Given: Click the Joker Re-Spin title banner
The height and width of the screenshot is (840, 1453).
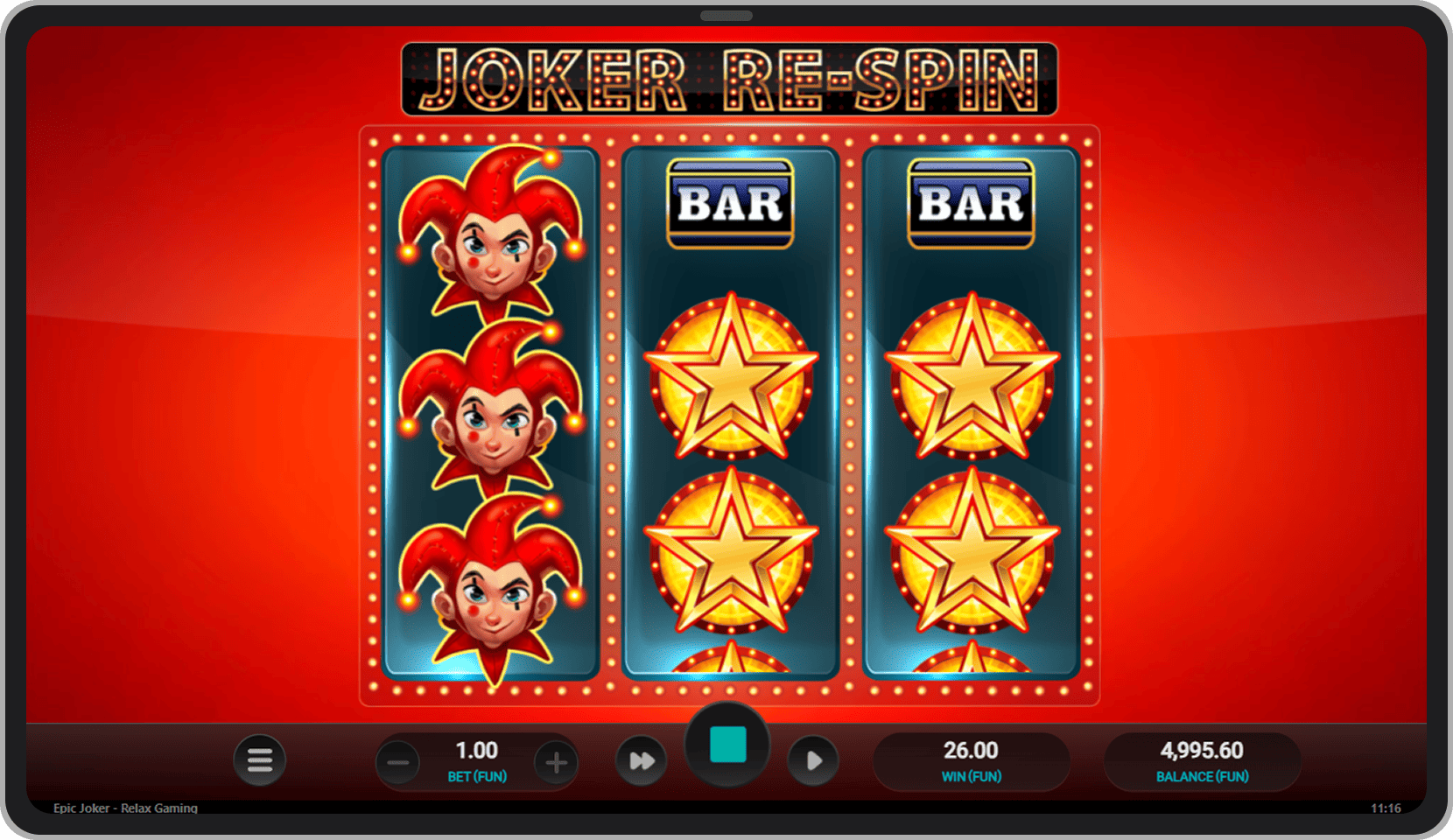Looking at the screenshot, I should pyautogui.click(x=729, y=80).
